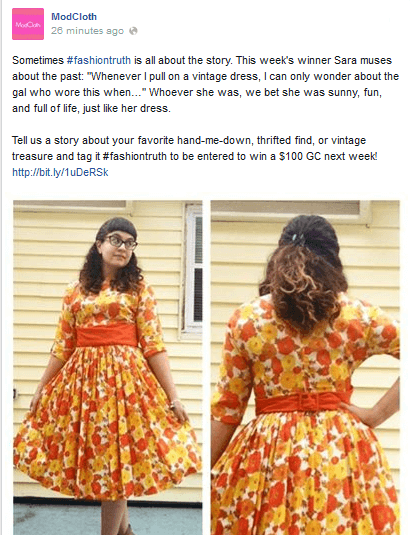The image size is (410, 535).
Task: Click the orange belt in back-view photo
Action: click(303, 401)
